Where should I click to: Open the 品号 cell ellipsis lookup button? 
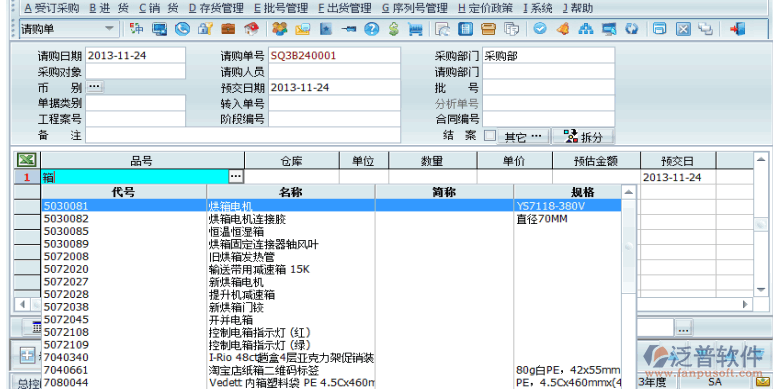point(236,177)
